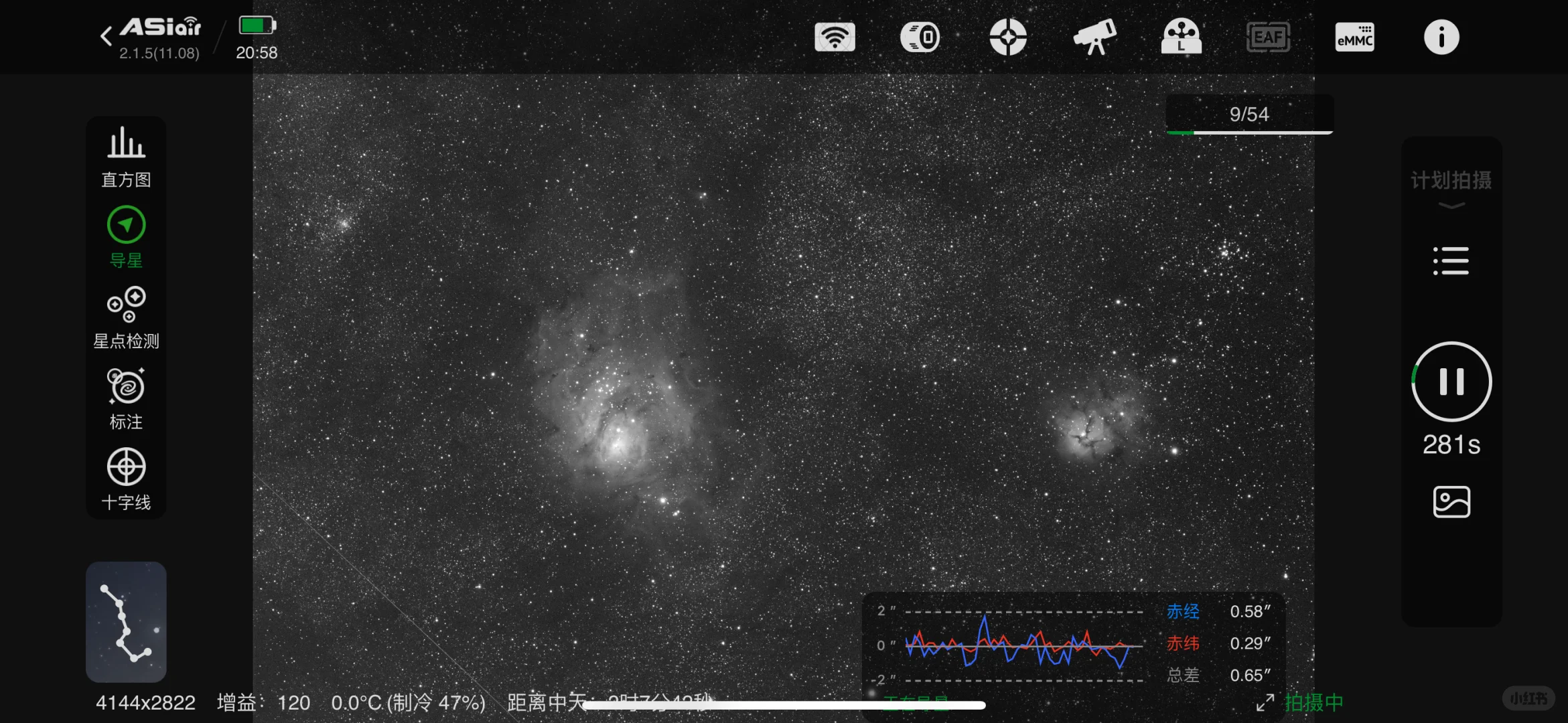The image size is (1568, 723).
Task: Open guiding crosshair settings icon
Action: click(x=1007, y=37)
